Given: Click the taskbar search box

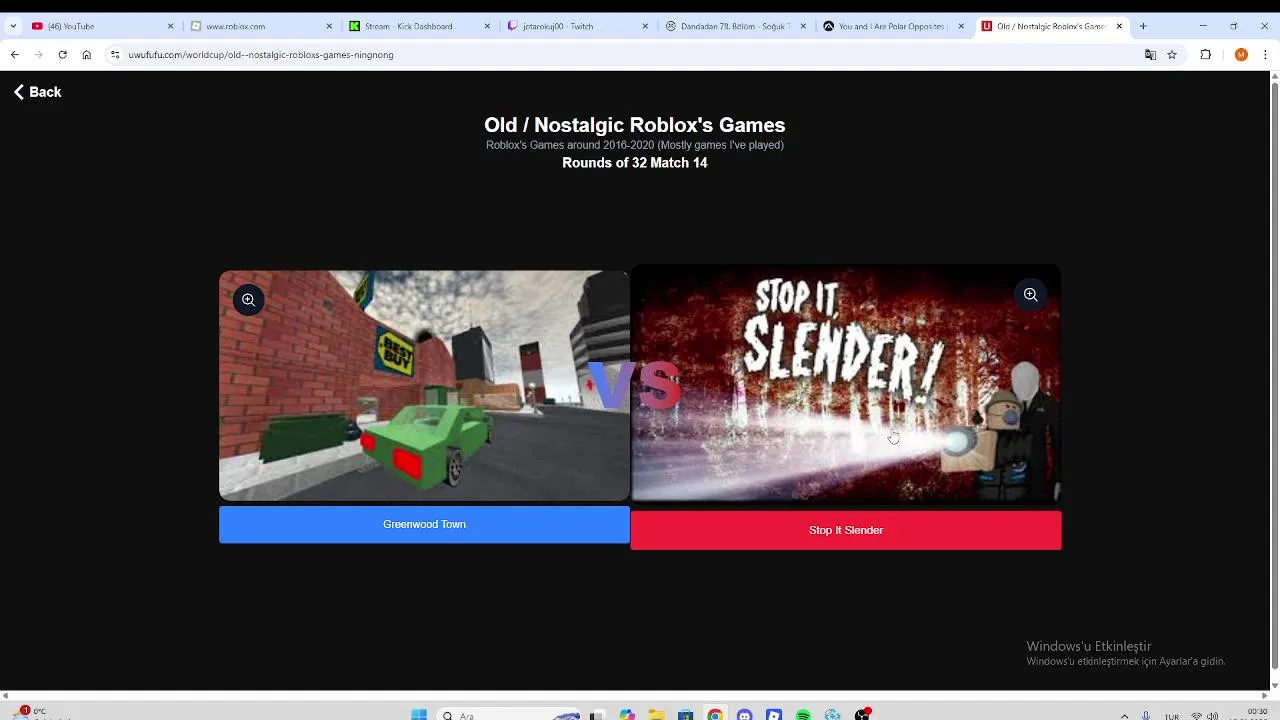Looking at the screenshot, I should [510, 715].
